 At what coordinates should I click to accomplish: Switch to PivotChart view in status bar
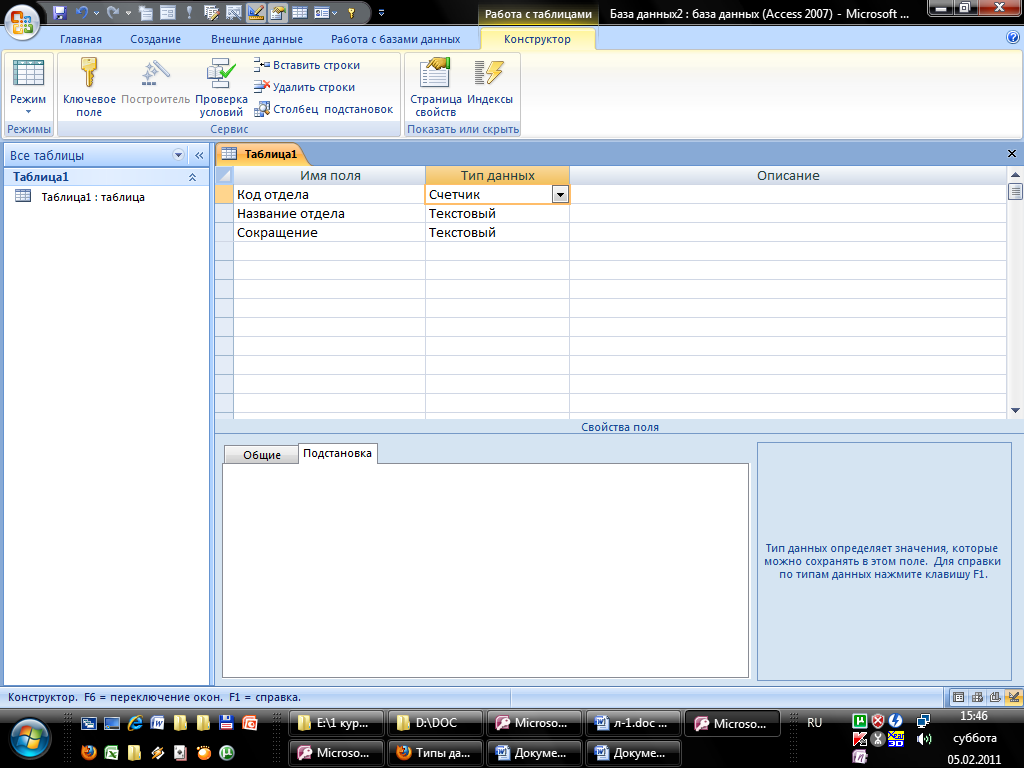pyautogui.click(x=995, y=697)
